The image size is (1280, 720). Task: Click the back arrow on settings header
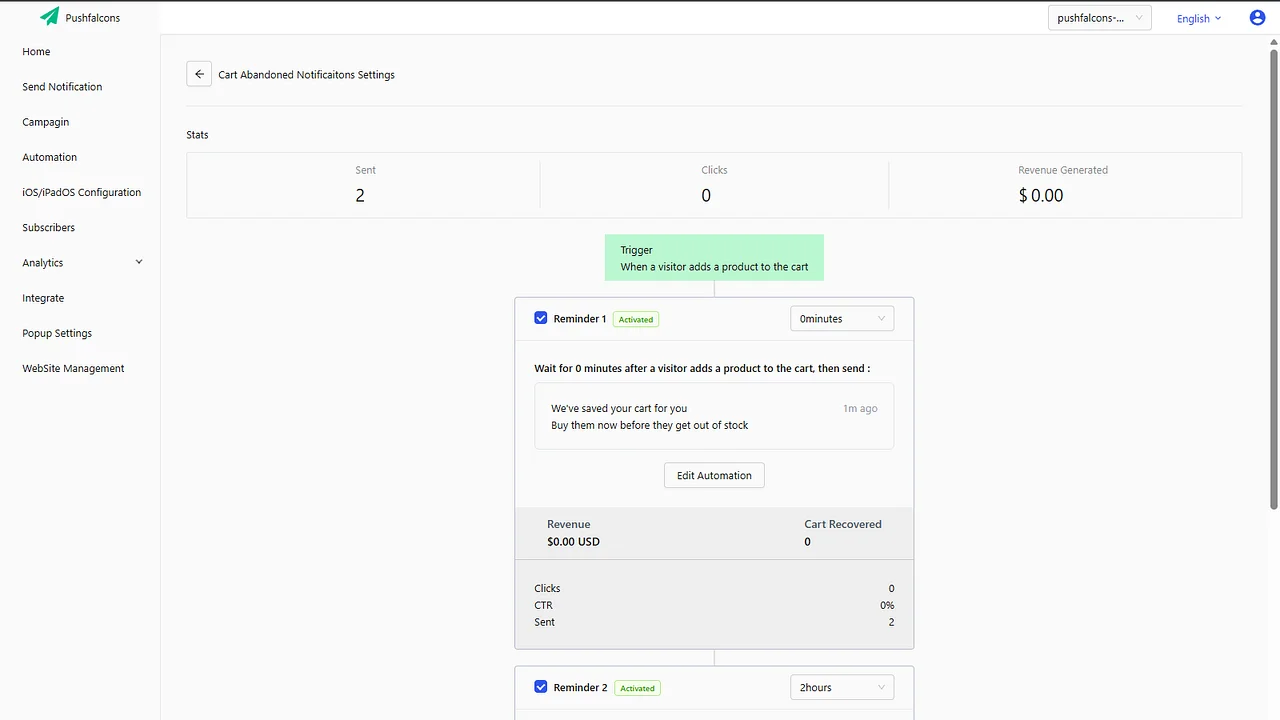click(x=198, y=73)
